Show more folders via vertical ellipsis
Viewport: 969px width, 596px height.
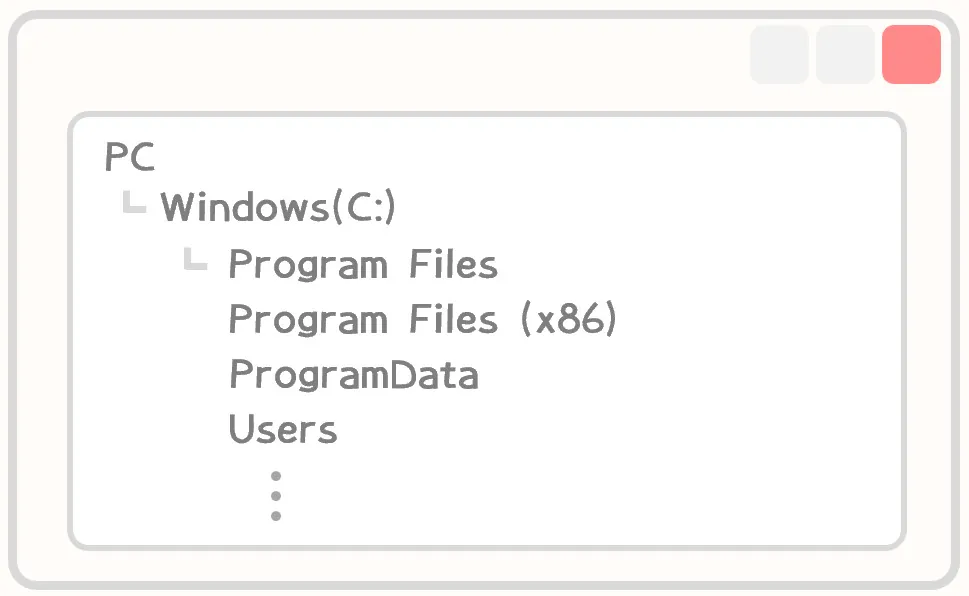pyautogui.click(x=276, y=496)
